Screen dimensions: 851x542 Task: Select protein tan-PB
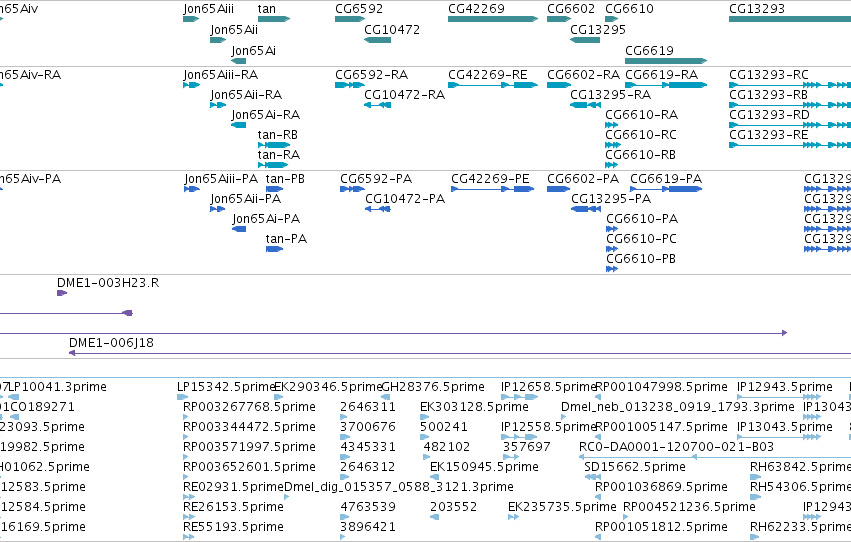pos(285,178)
